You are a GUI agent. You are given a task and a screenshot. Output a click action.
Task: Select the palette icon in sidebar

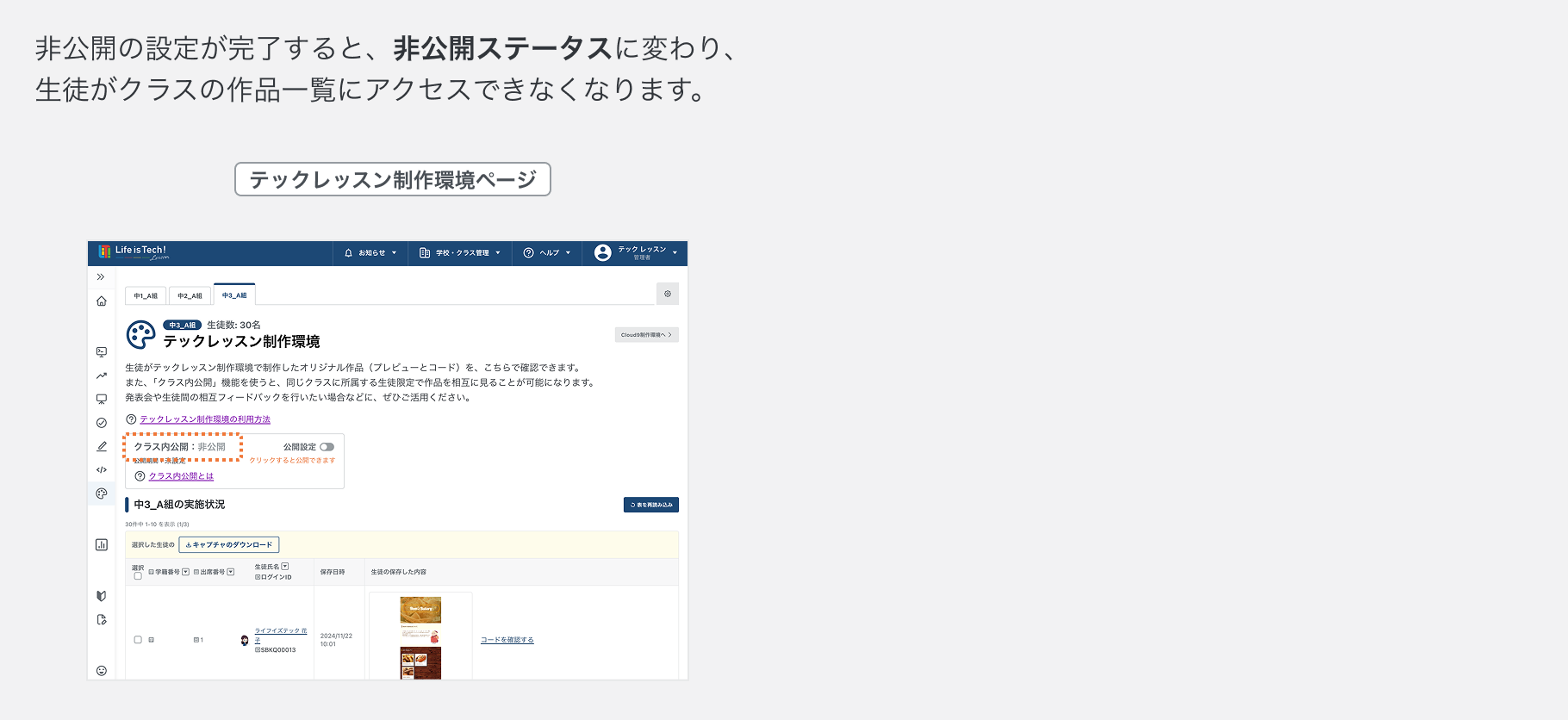coord(102,493)
